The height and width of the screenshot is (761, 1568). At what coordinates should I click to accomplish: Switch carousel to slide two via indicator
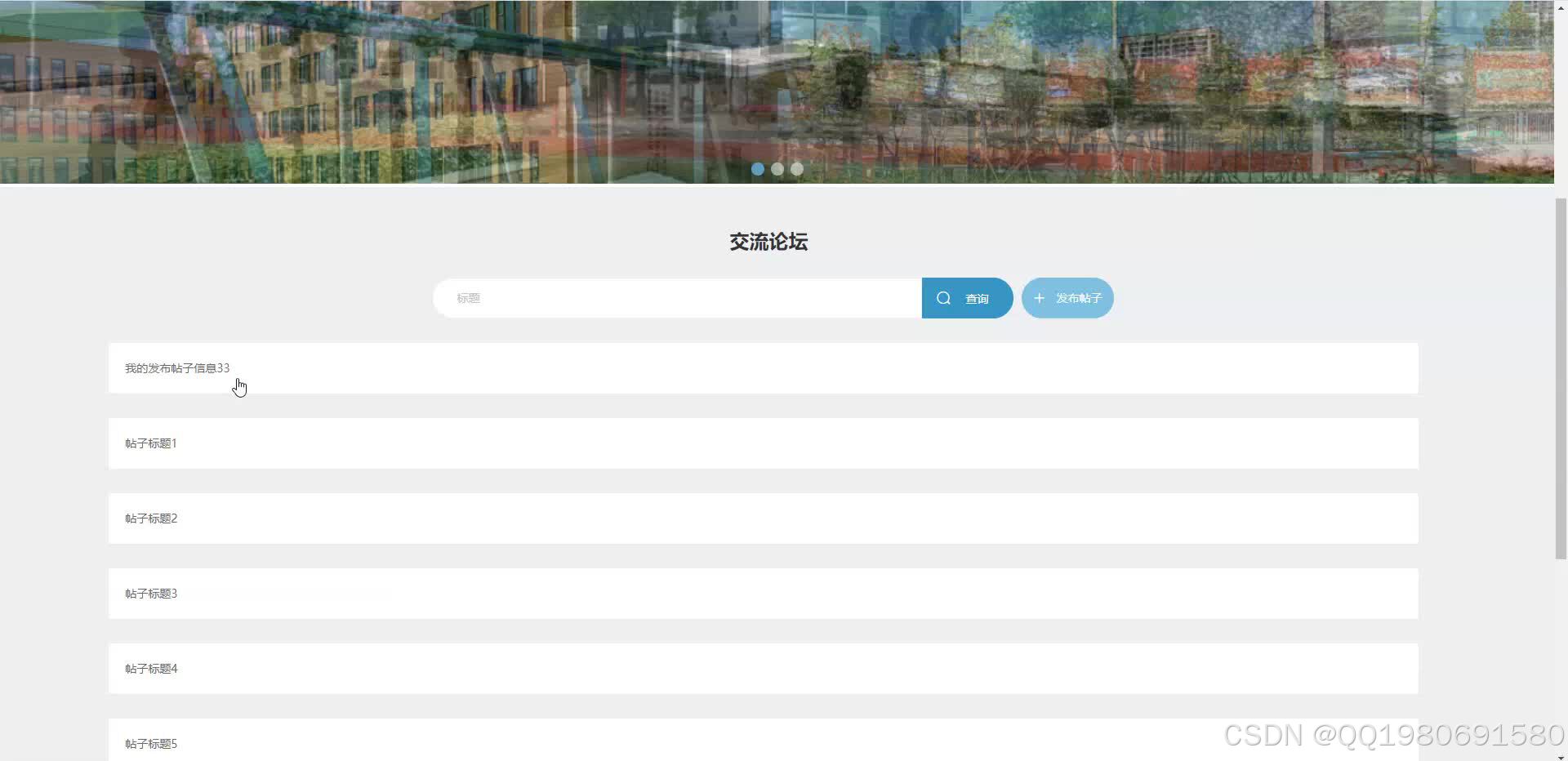click(777, 169)
